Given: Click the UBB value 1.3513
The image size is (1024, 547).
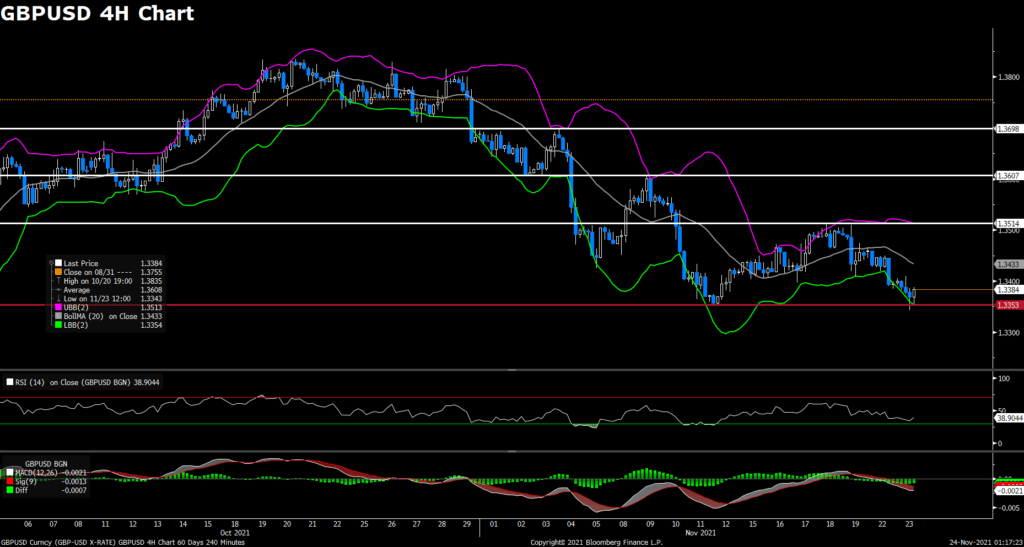Looking at the screenshot, I should pyautogui.click(x=151, y=307).
